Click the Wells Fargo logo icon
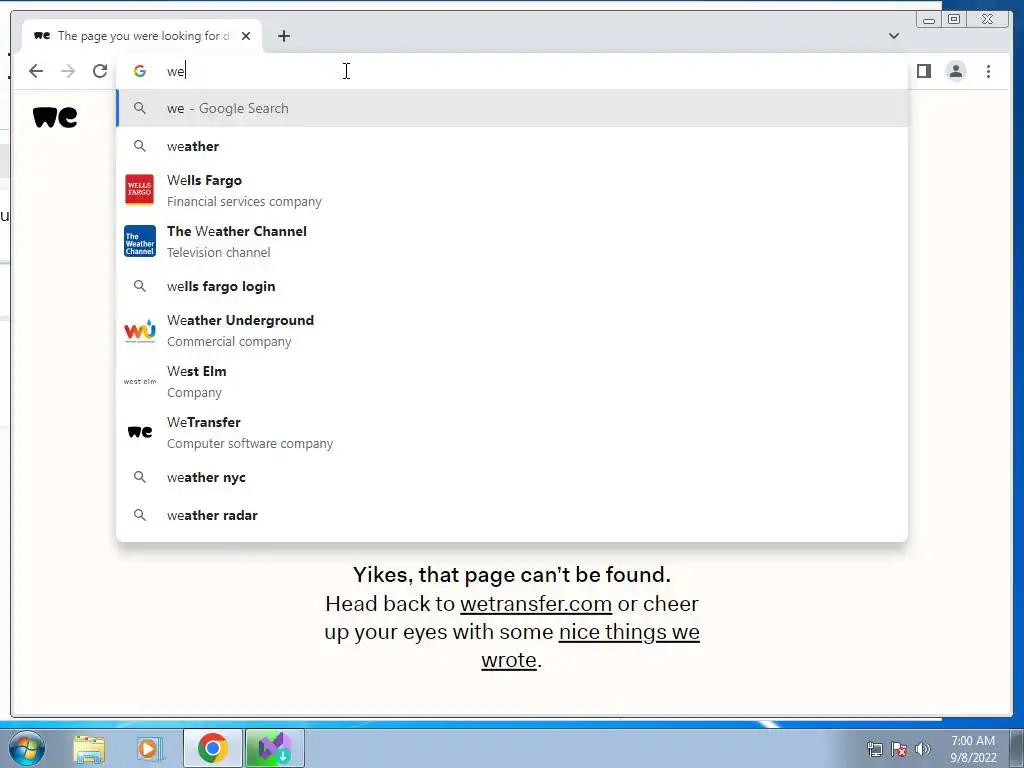 (140, 190)
